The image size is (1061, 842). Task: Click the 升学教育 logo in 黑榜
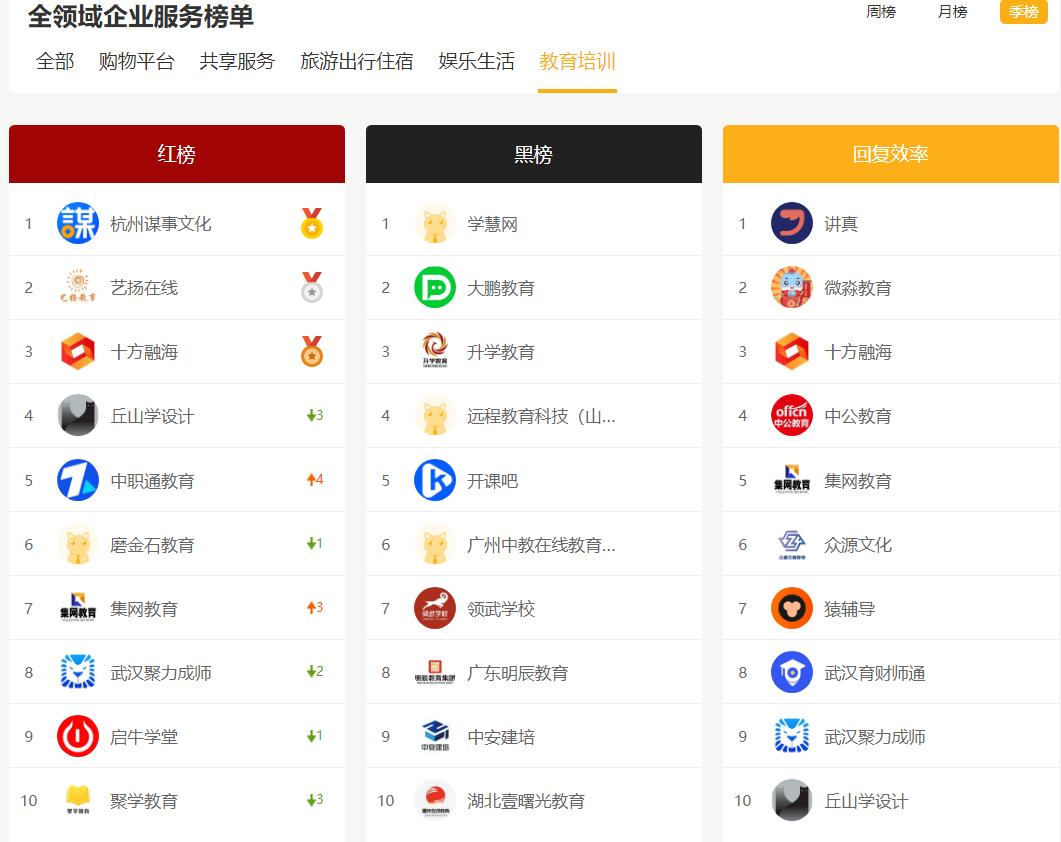pyautogui.click(x=435, y=352)
